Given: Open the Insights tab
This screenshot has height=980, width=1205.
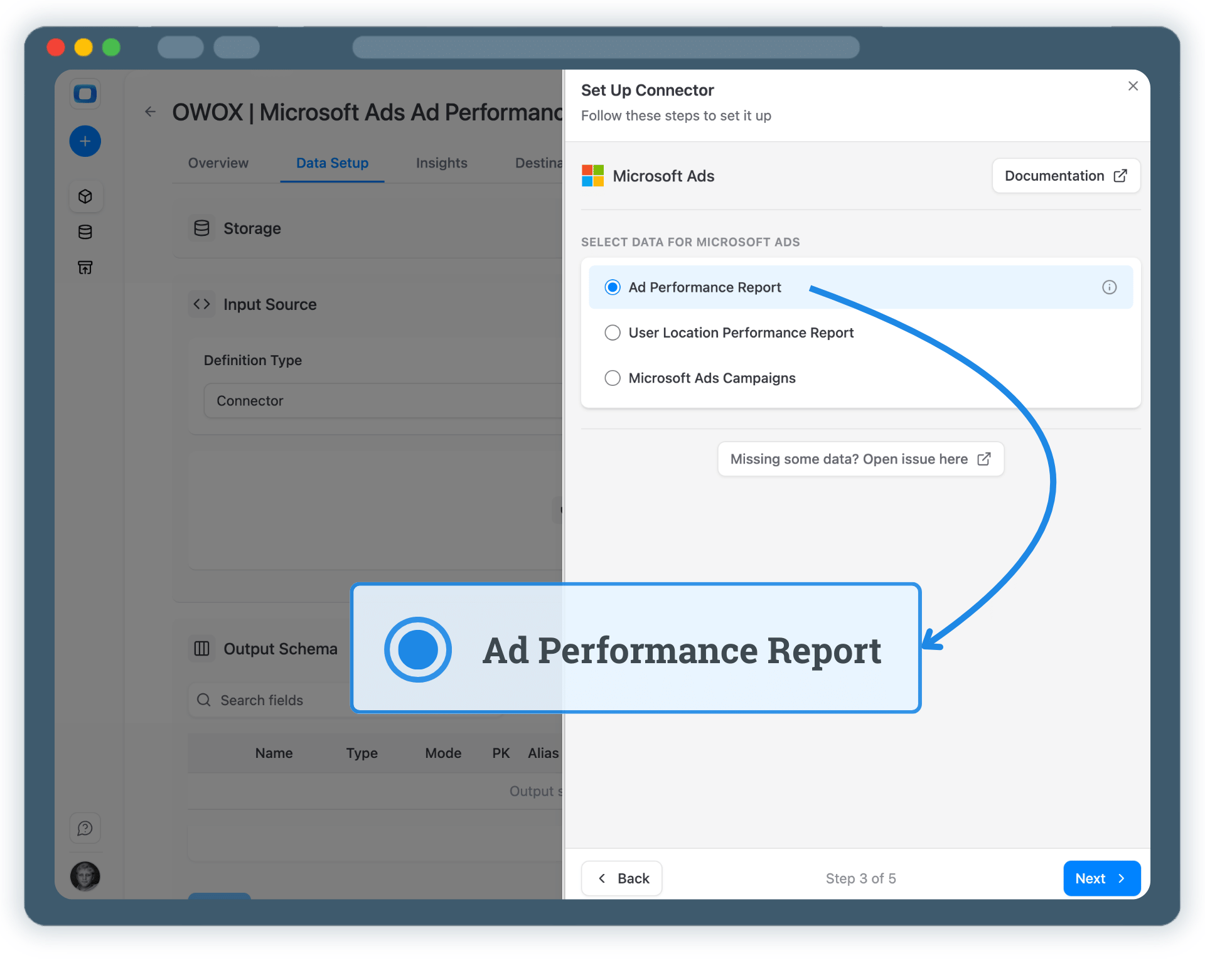Looking at the screenshot, I should [441, 163].
